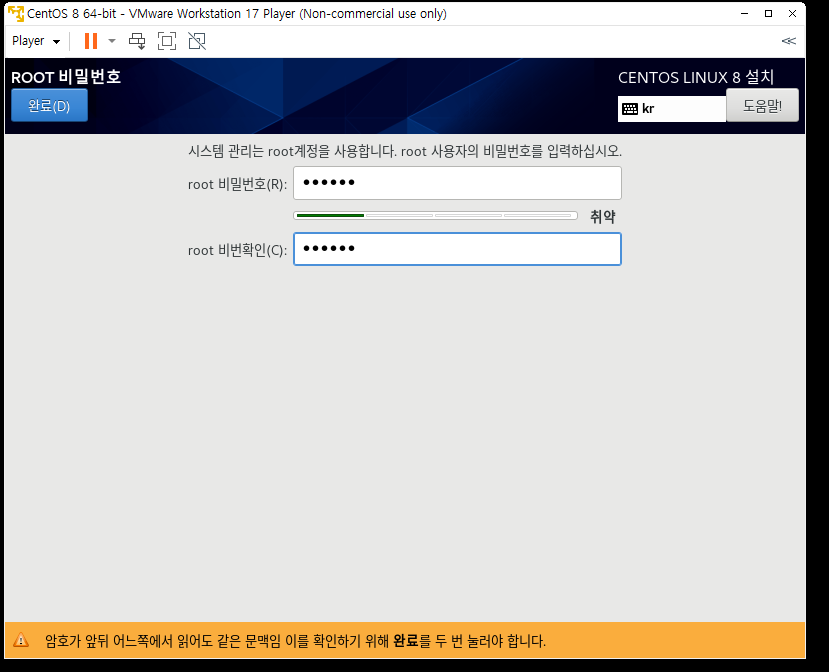
Task: Click the Send Ctrl+Alt+Del toolbar icon
Action: [137, 41]
